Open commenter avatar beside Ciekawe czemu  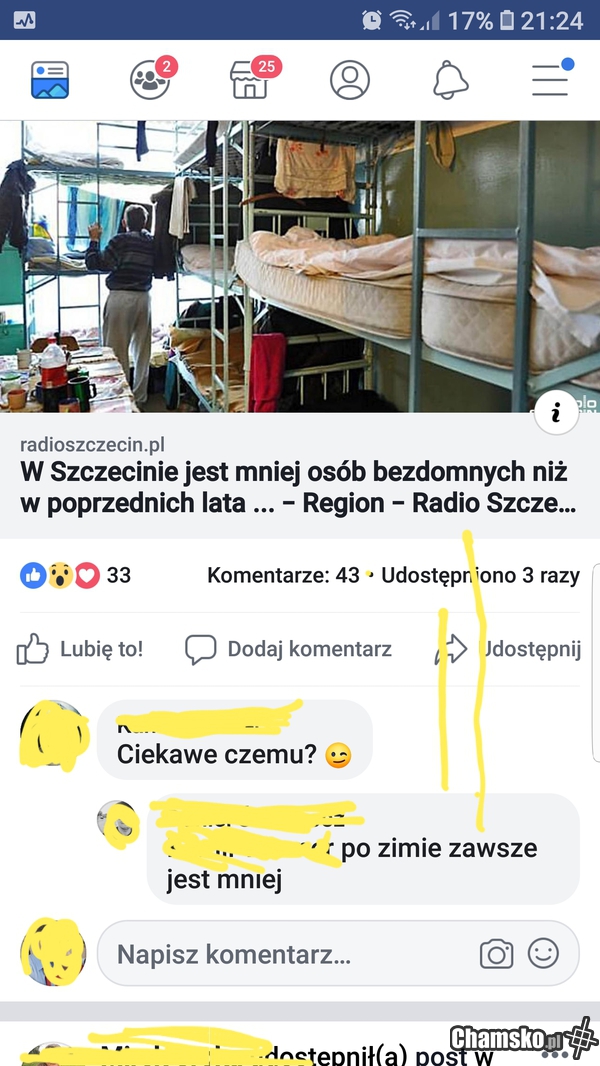(54, 734)
